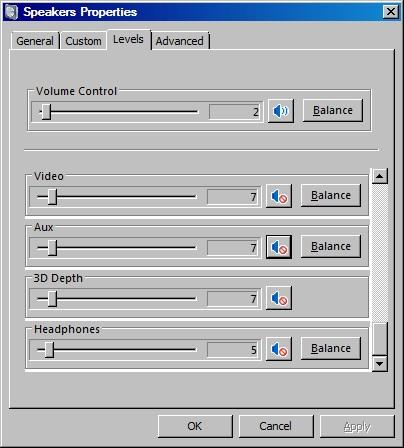Open Balance for Volume Control
Image resolution: width=404 pixels, height=448 pixels.
(x=333, y=110)
